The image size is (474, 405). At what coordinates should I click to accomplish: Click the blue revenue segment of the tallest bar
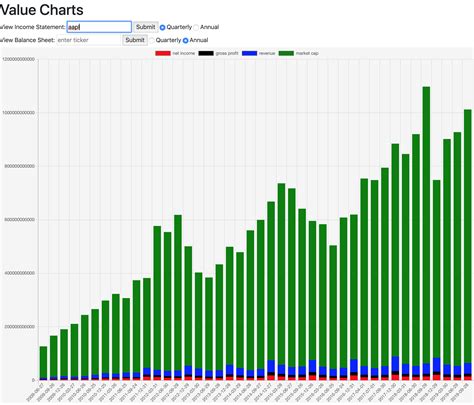[426, 369]
